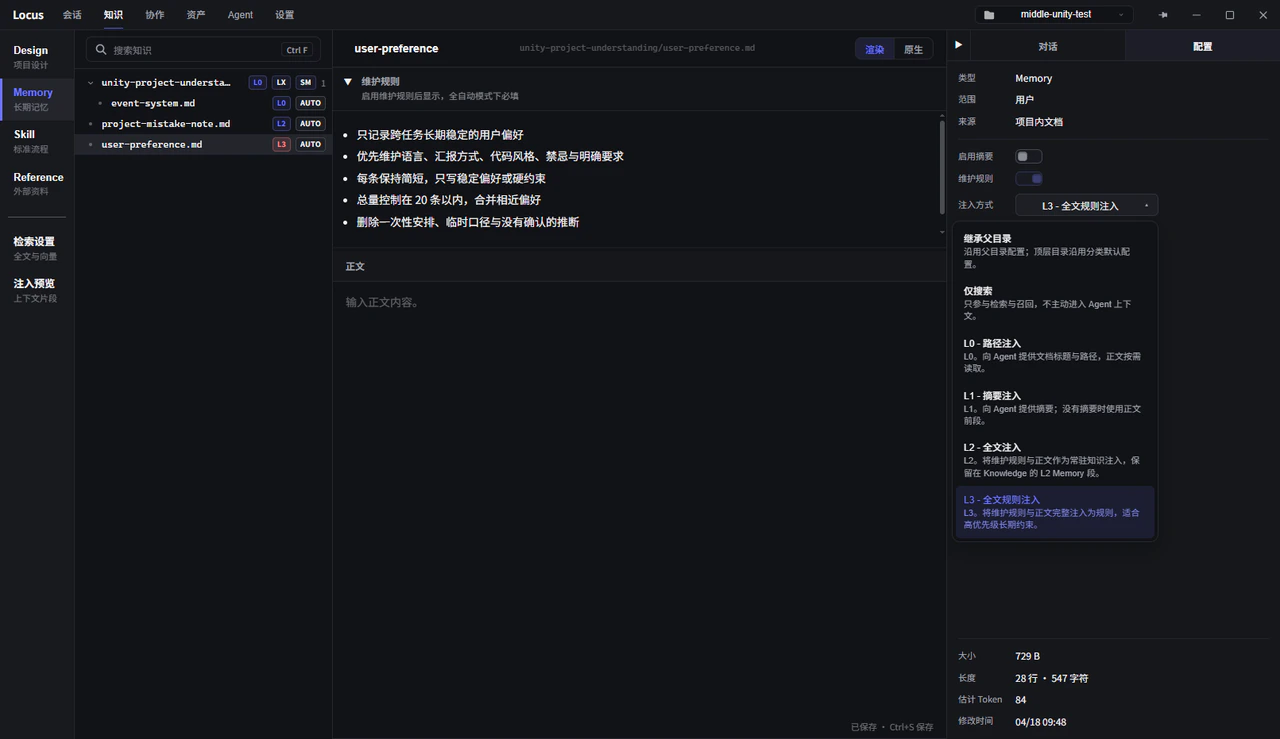Open Memory 长期记忆 in sidebar
Viewport: 1280px width, 739px height.
[38, 99]
